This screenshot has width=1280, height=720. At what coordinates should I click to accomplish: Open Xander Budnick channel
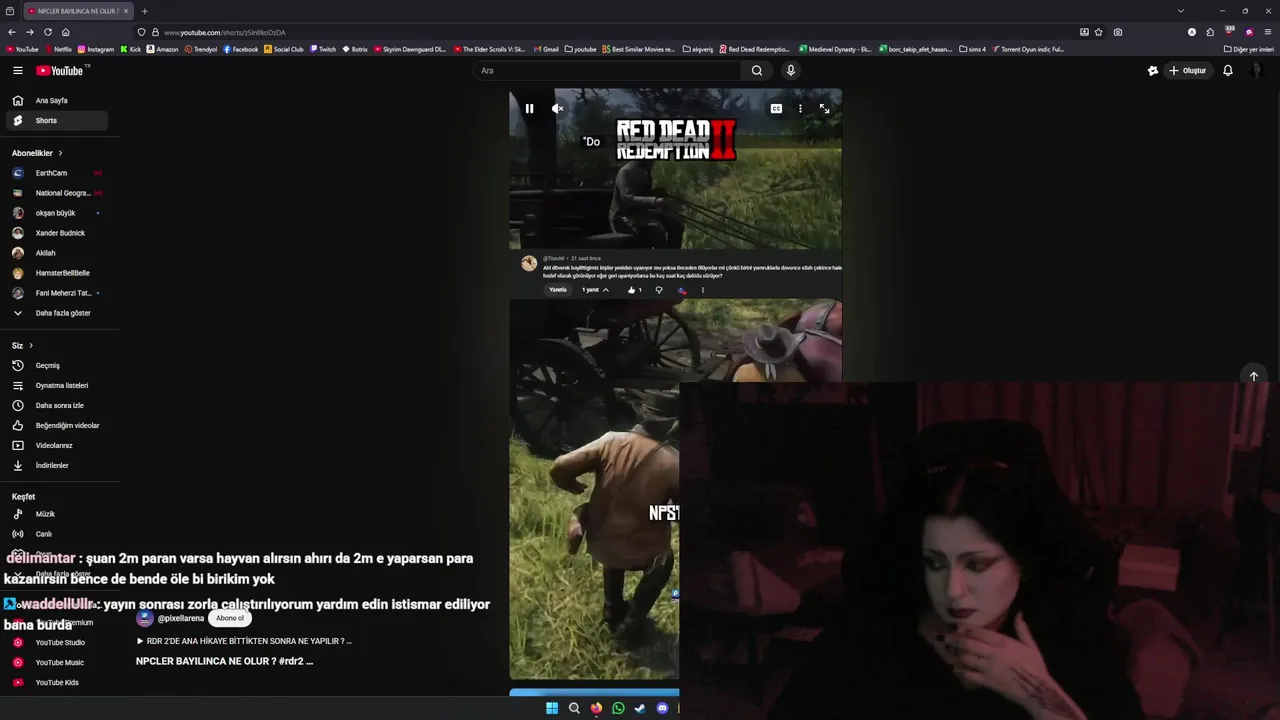point(56,233)
